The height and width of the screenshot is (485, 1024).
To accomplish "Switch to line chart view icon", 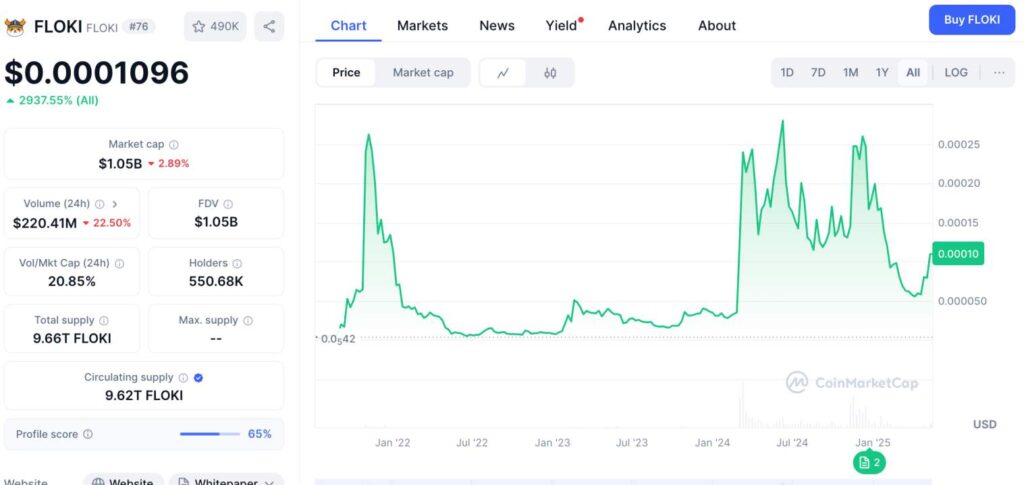I will [x=503, y=72].
